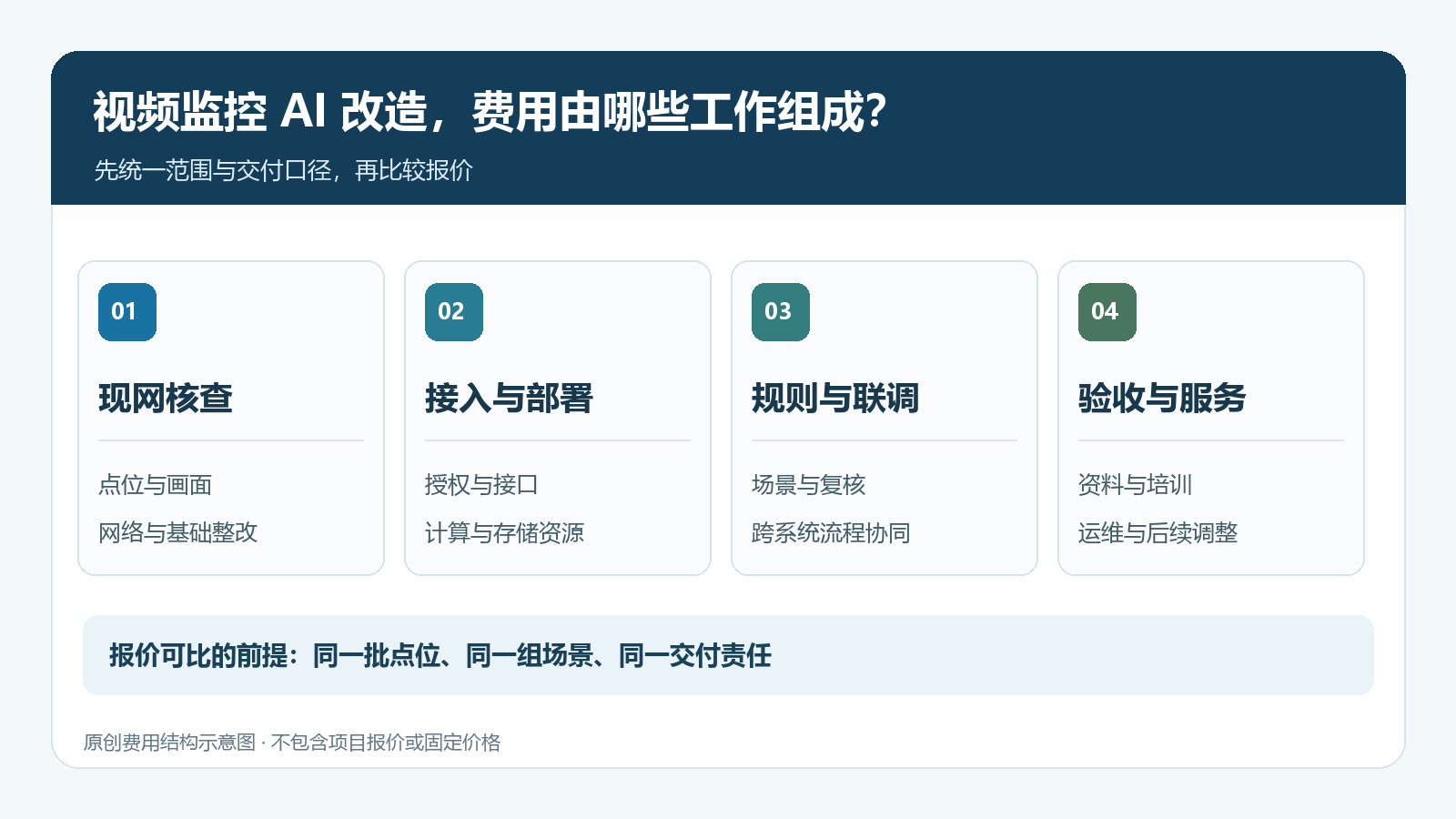Image resolution: width=1456 pixels, height=819 pixels.
Task: Select the 规则与联调 card heading
Action: [x=835, y=399]
